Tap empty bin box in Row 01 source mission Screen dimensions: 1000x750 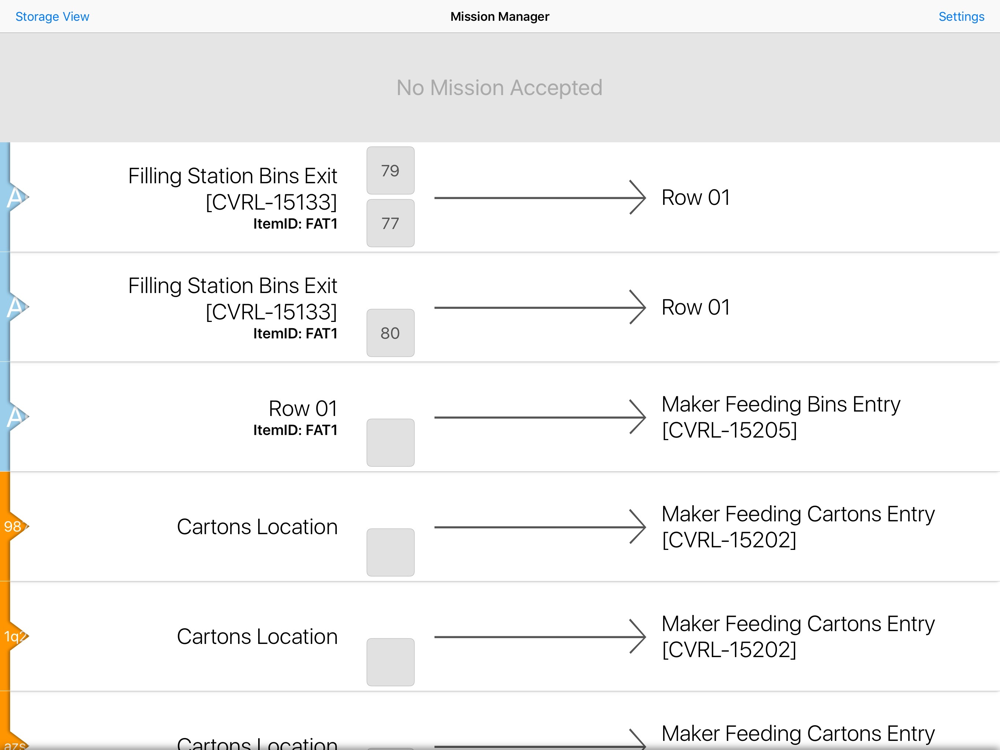390,443
